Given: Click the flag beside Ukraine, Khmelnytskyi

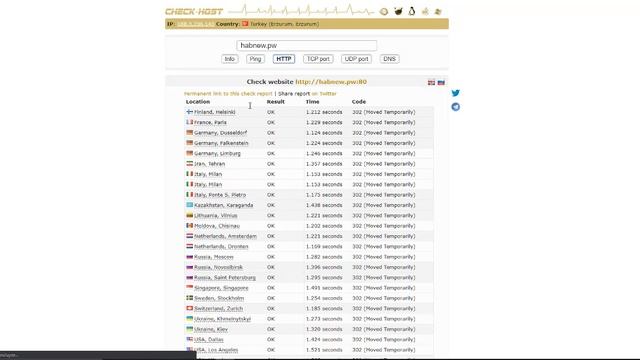Looking at the screenshot, I should tap(189, 318).
